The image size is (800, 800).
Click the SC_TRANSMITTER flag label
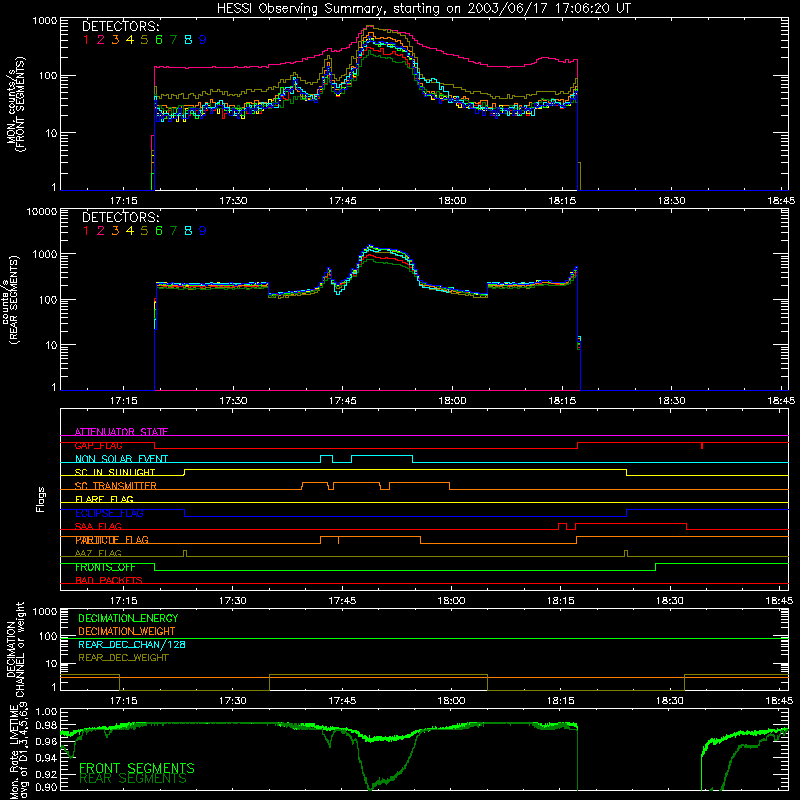(116, 486)
